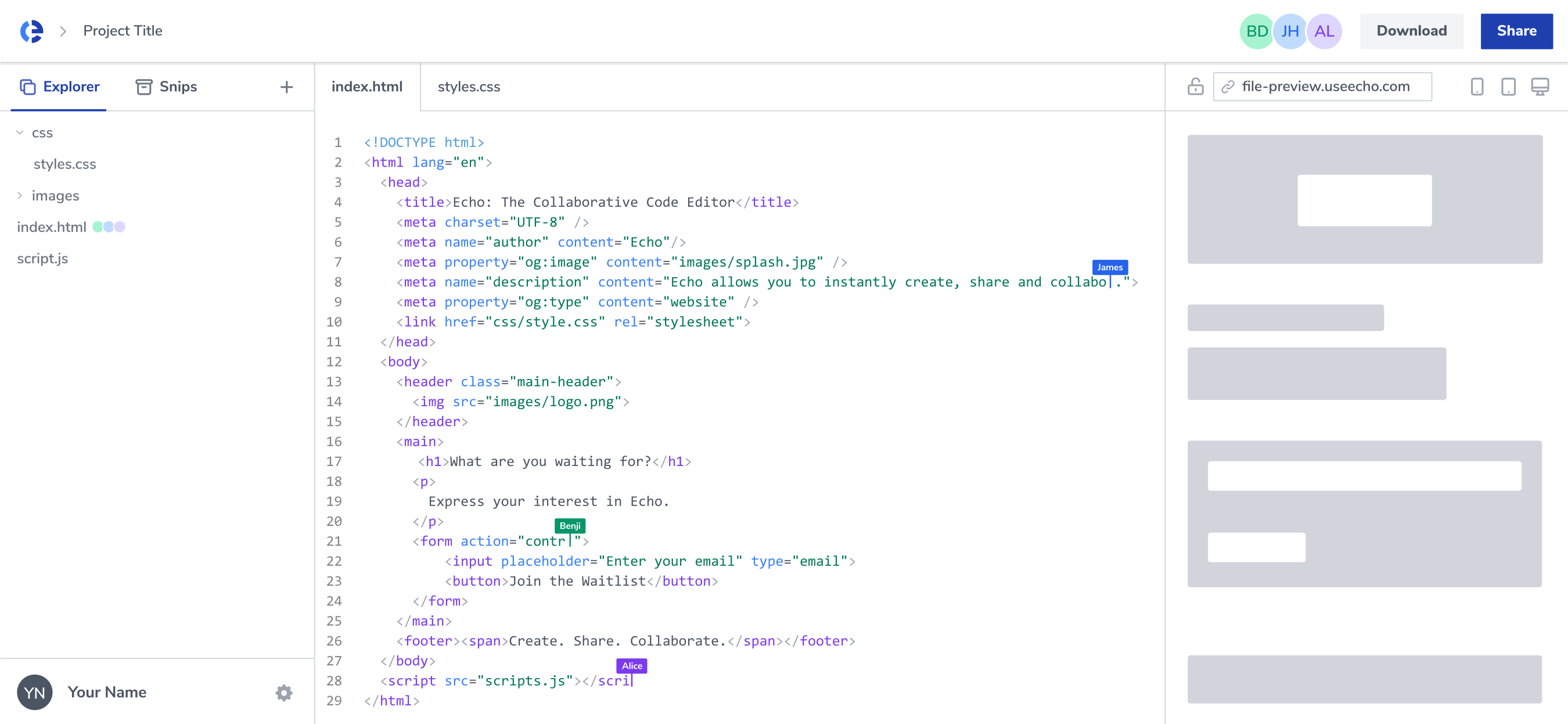Collapse the css folder
Screen dimensions: 1568x724
tap(20, 132)
